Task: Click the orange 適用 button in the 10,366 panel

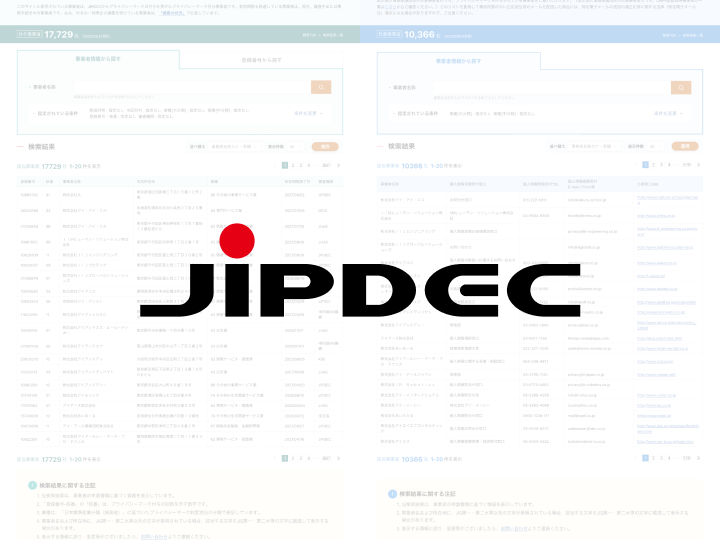Action: coord(685,146)
